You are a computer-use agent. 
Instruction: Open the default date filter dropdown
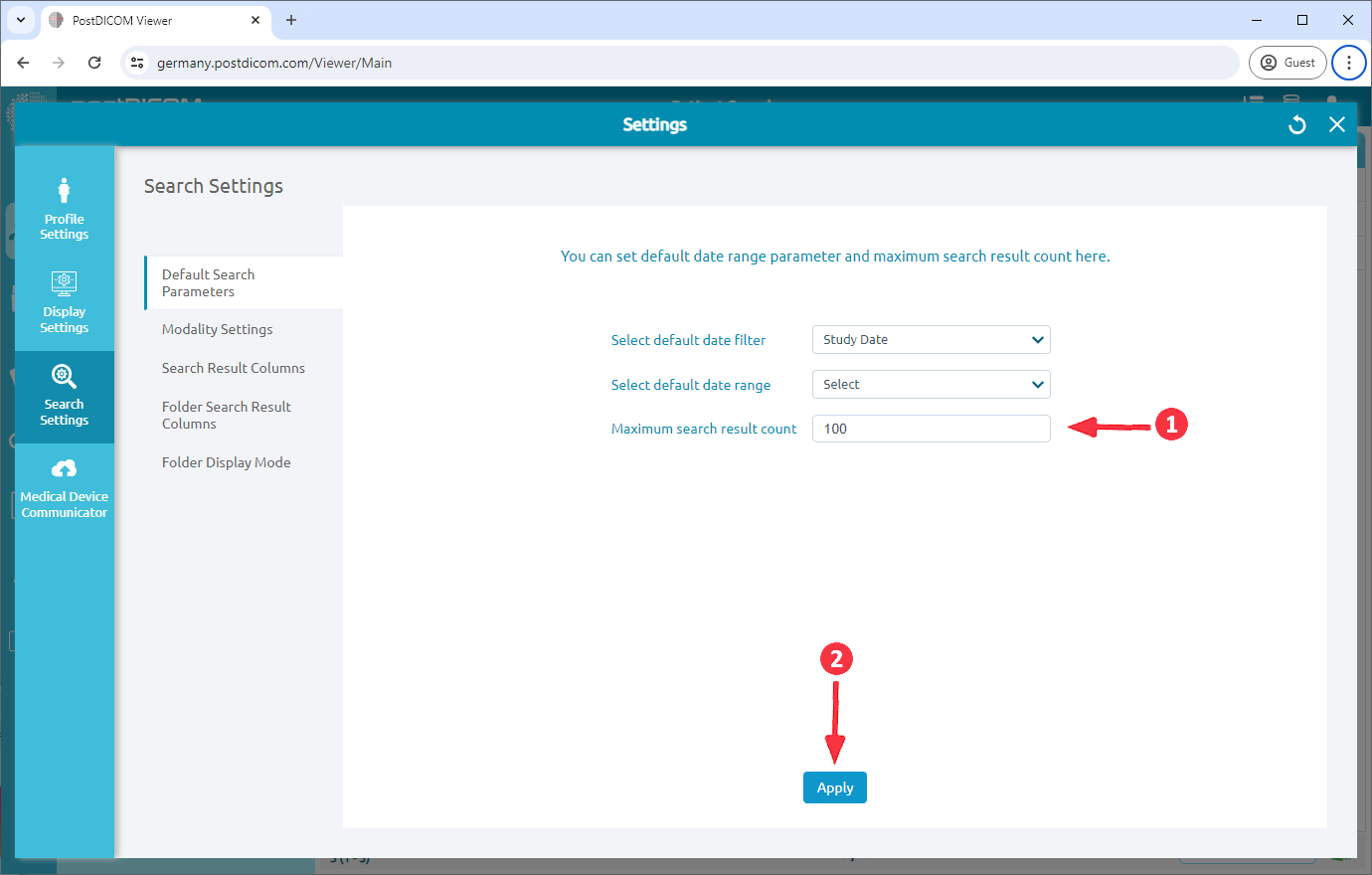click(931, 339)
